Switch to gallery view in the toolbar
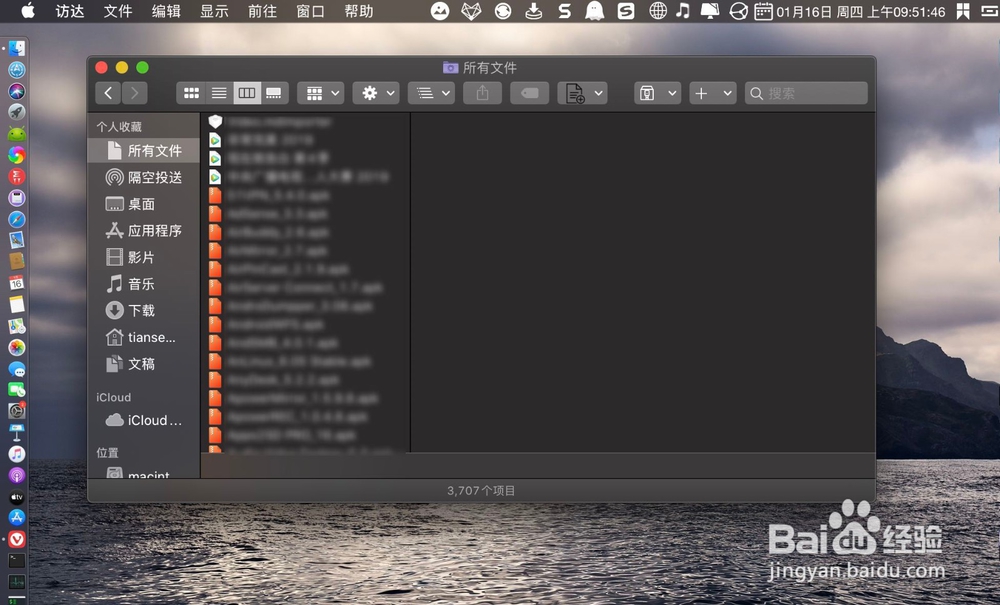 (x=273, y=92)
